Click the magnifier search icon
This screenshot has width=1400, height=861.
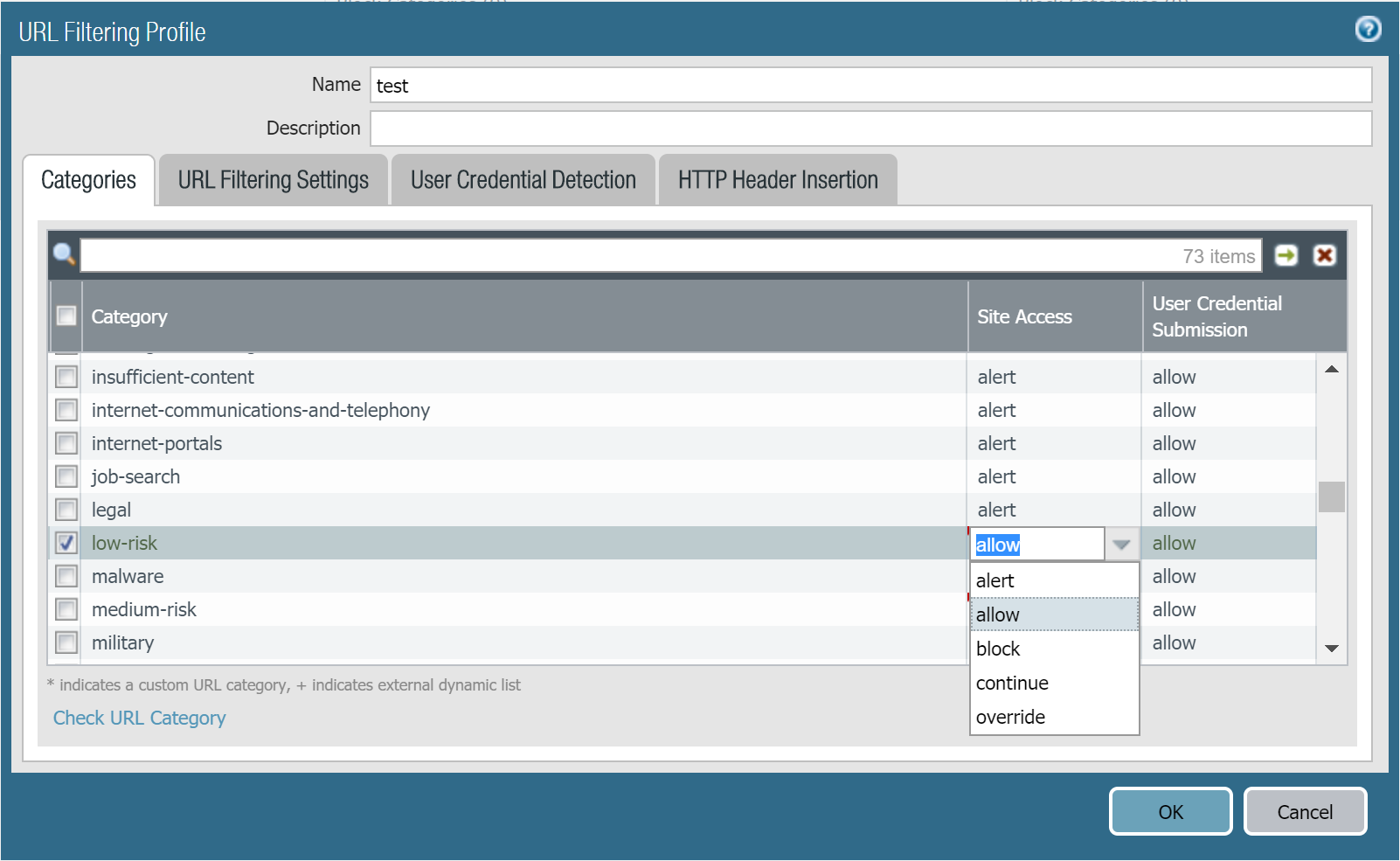64,255
